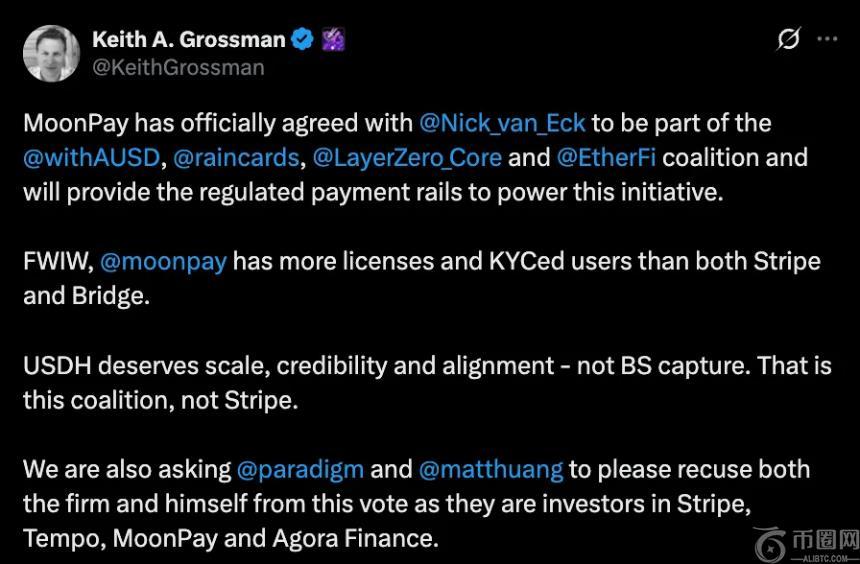Click the paragraph starting with USDH deserves scale

point(427,382)
